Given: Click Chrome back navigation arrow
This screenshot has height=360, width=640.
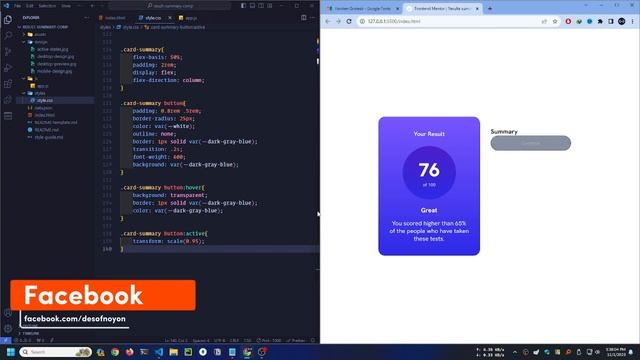Looking at the screenshot, I should coord(328,21).
